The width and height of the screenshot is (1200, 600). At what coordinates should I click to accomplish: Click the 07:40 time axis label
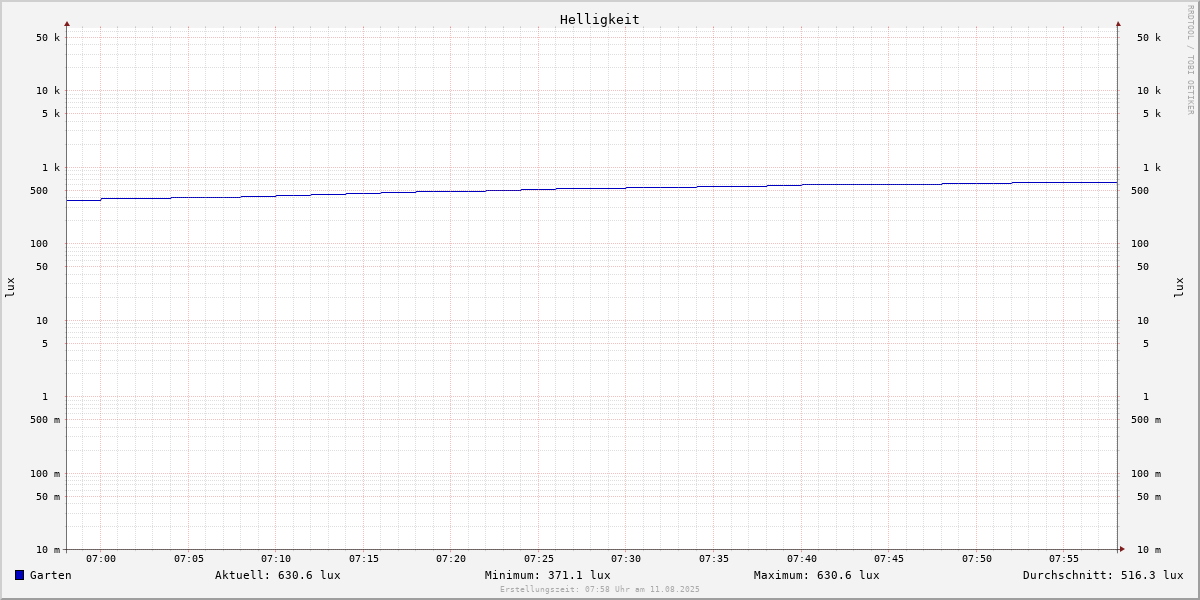[802, 559]
